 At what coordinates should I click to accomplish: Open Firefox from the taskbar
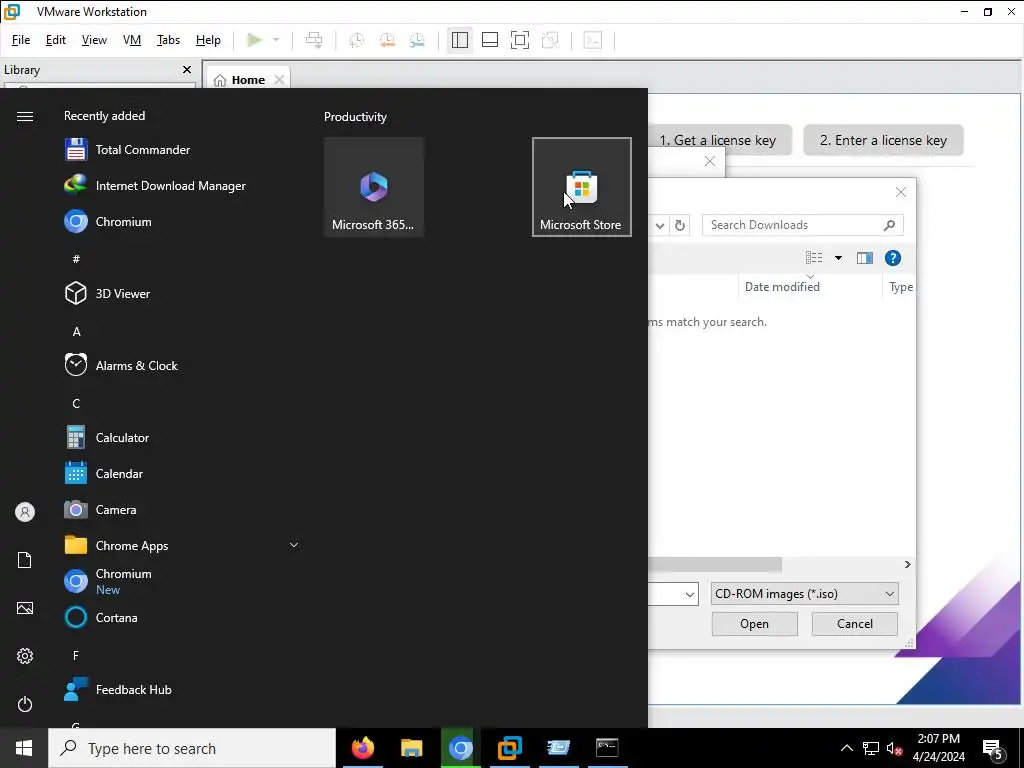362,748
